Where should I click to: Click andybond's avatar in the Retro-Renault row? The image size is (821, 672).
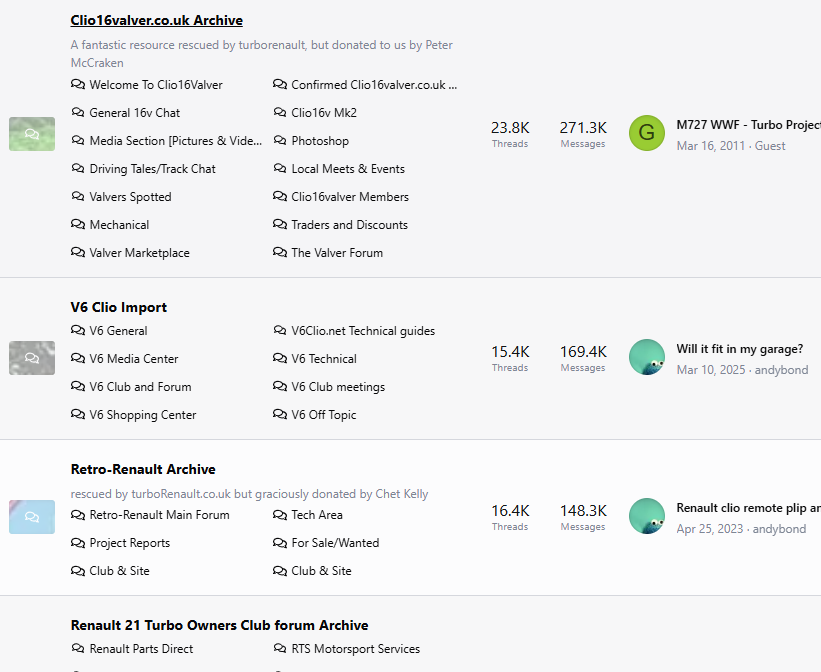pyautogui.click(x=647, y=516)
